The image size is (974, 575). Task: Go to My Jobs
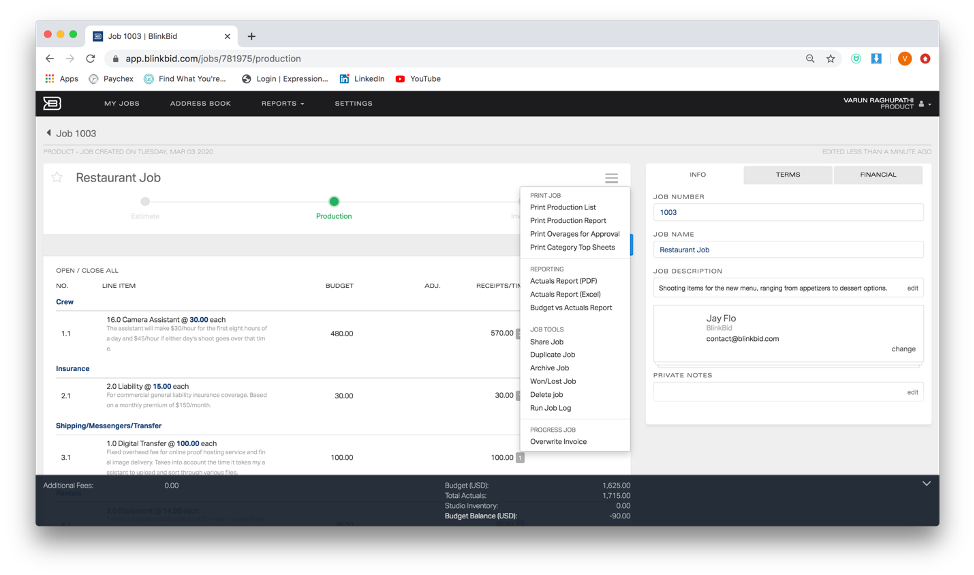click(122, 104)
